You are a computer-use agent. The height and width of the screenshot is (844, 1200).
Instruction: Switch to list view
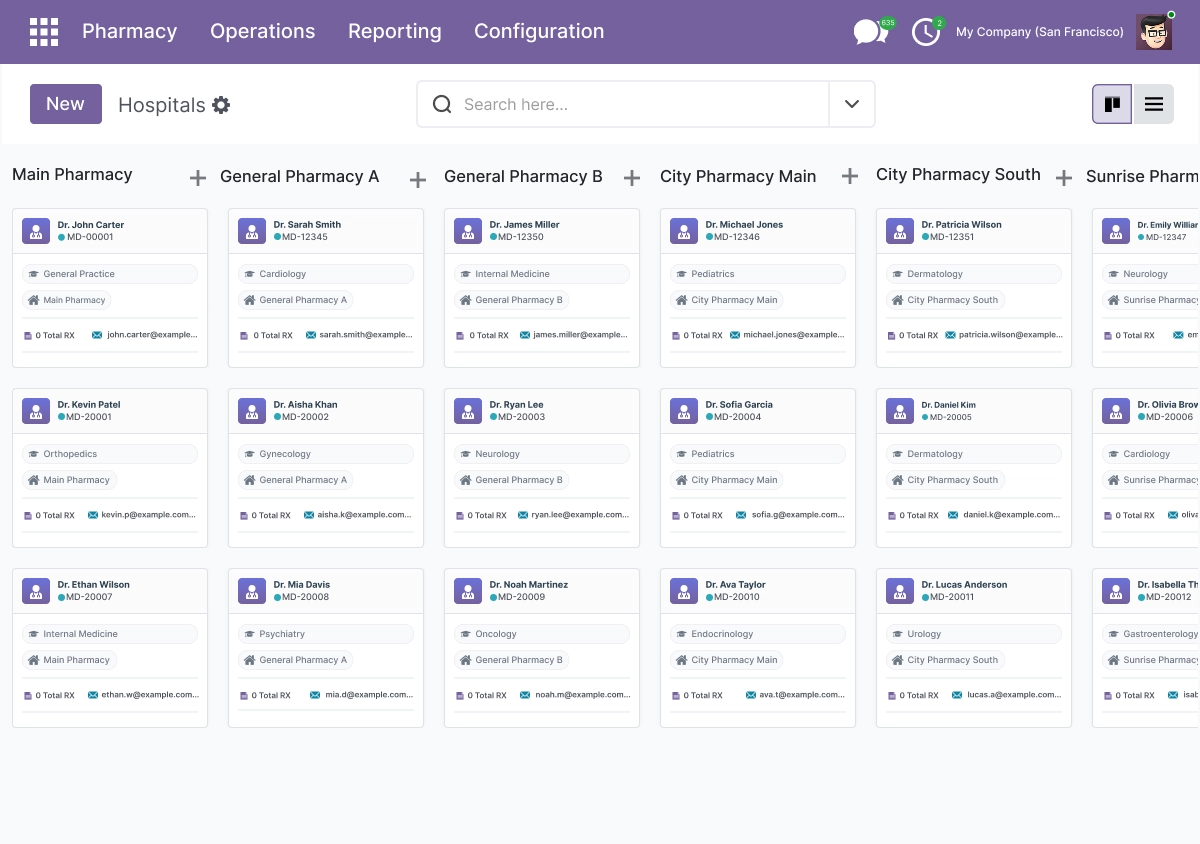(x=1153, y=104)
